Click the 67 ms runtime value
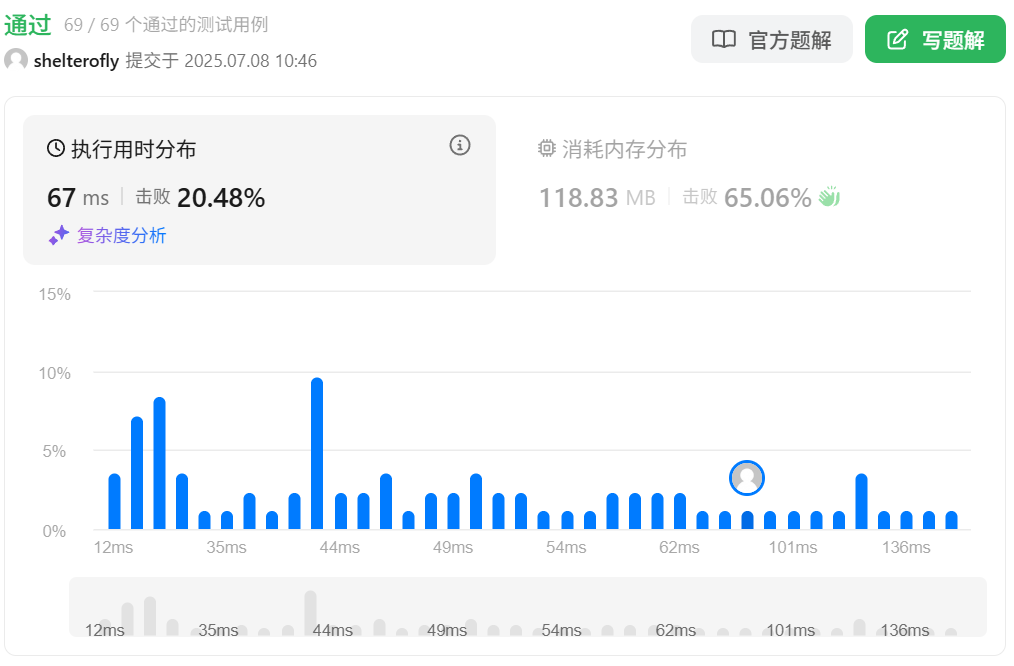1014x666 pixels. 78,197
